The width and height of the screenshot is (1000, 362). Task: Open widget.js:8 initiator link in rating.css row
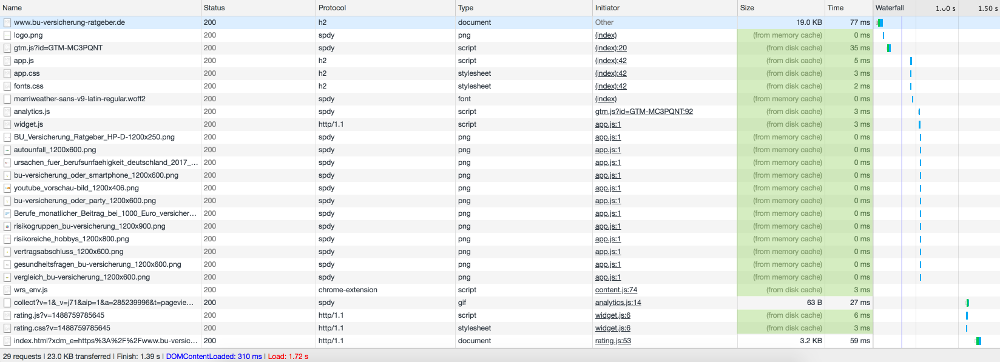(x=613, y=328)
